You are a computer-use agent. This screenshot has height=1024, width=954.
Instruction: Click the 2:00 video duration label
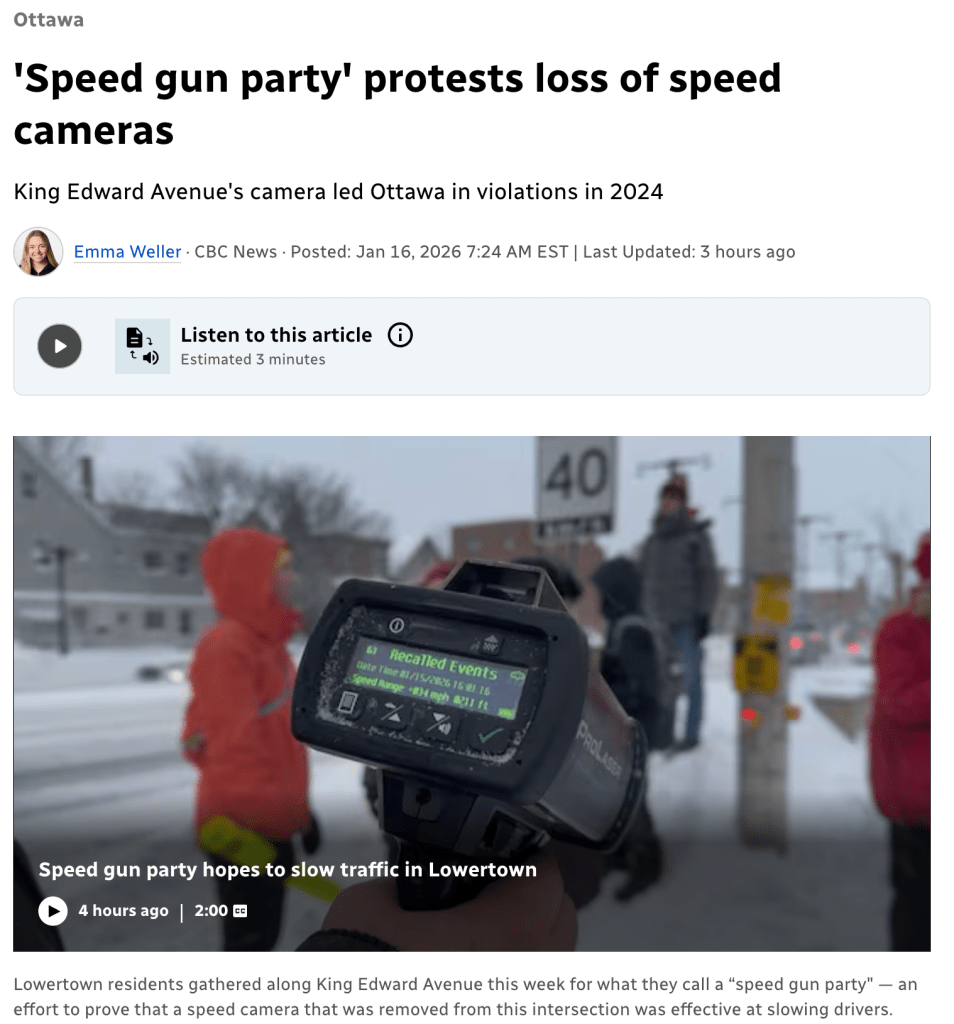pos(211,910)
